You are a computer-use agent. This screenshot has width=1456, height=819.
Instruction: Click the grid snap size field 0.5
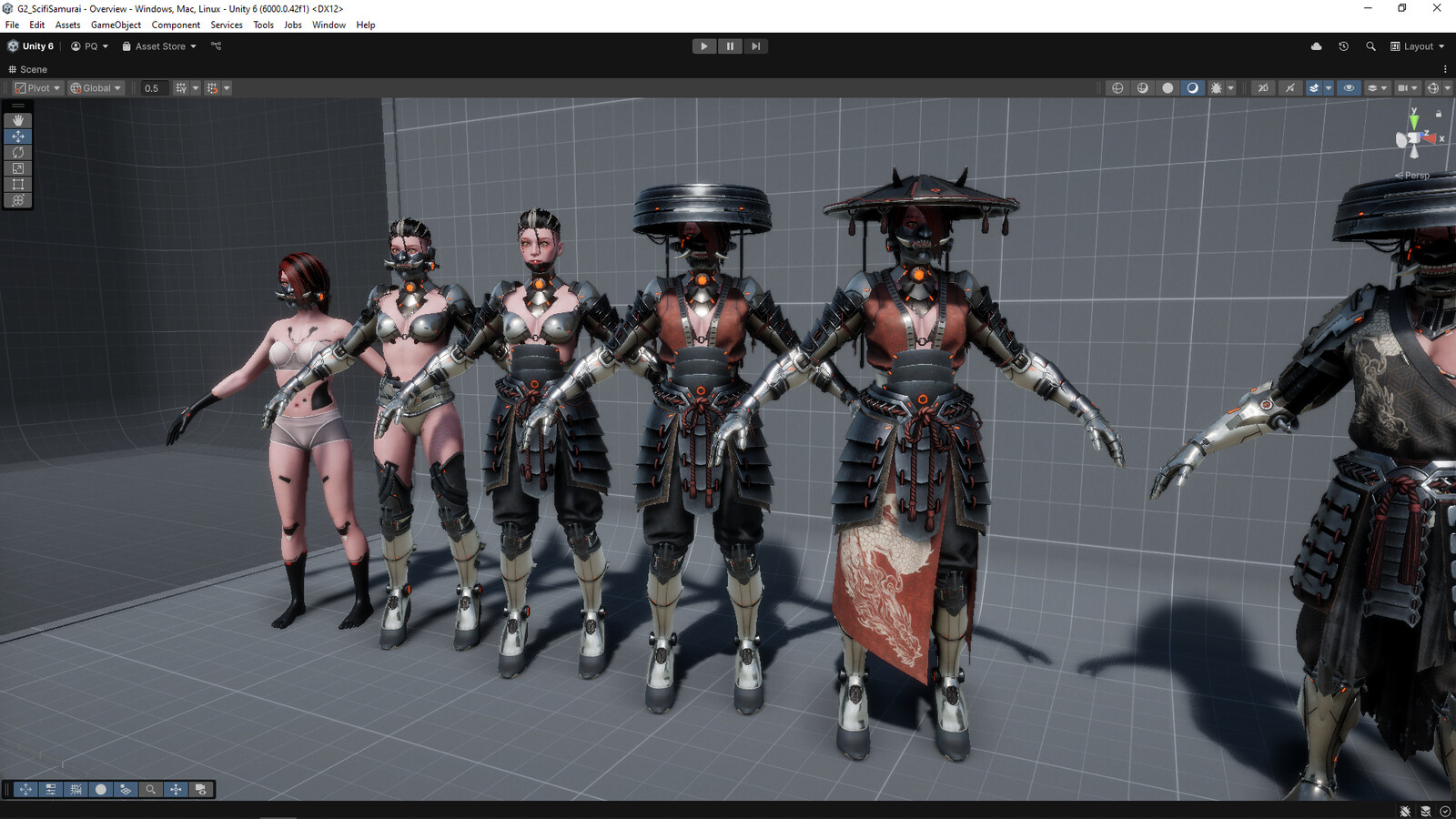(151, 88)
